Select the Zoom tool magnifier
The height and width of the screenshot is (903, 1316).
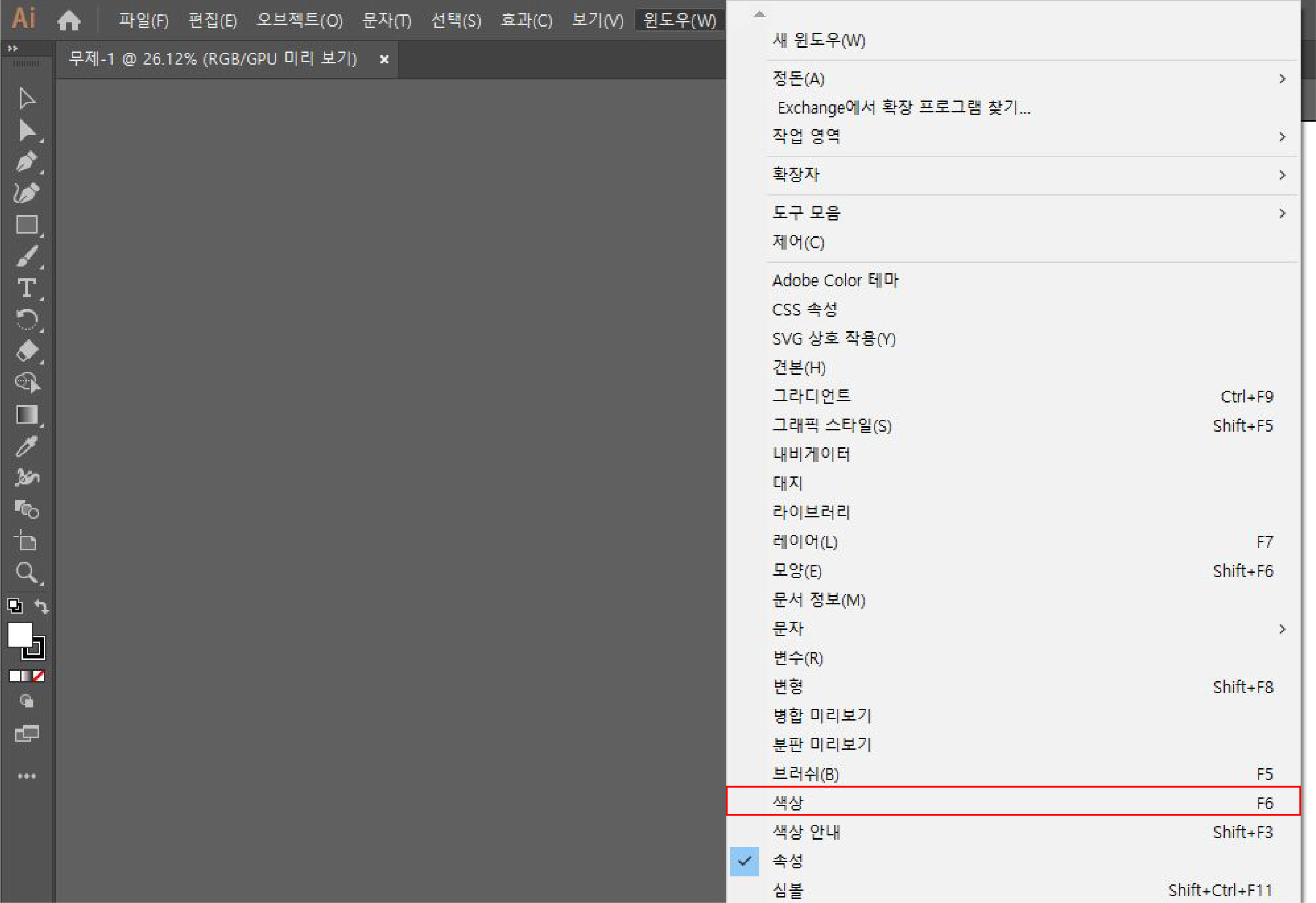click(27, 573)
